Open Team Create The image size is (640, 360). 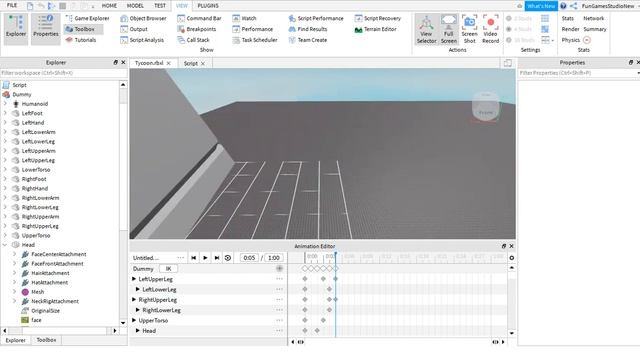pos(308,40)
